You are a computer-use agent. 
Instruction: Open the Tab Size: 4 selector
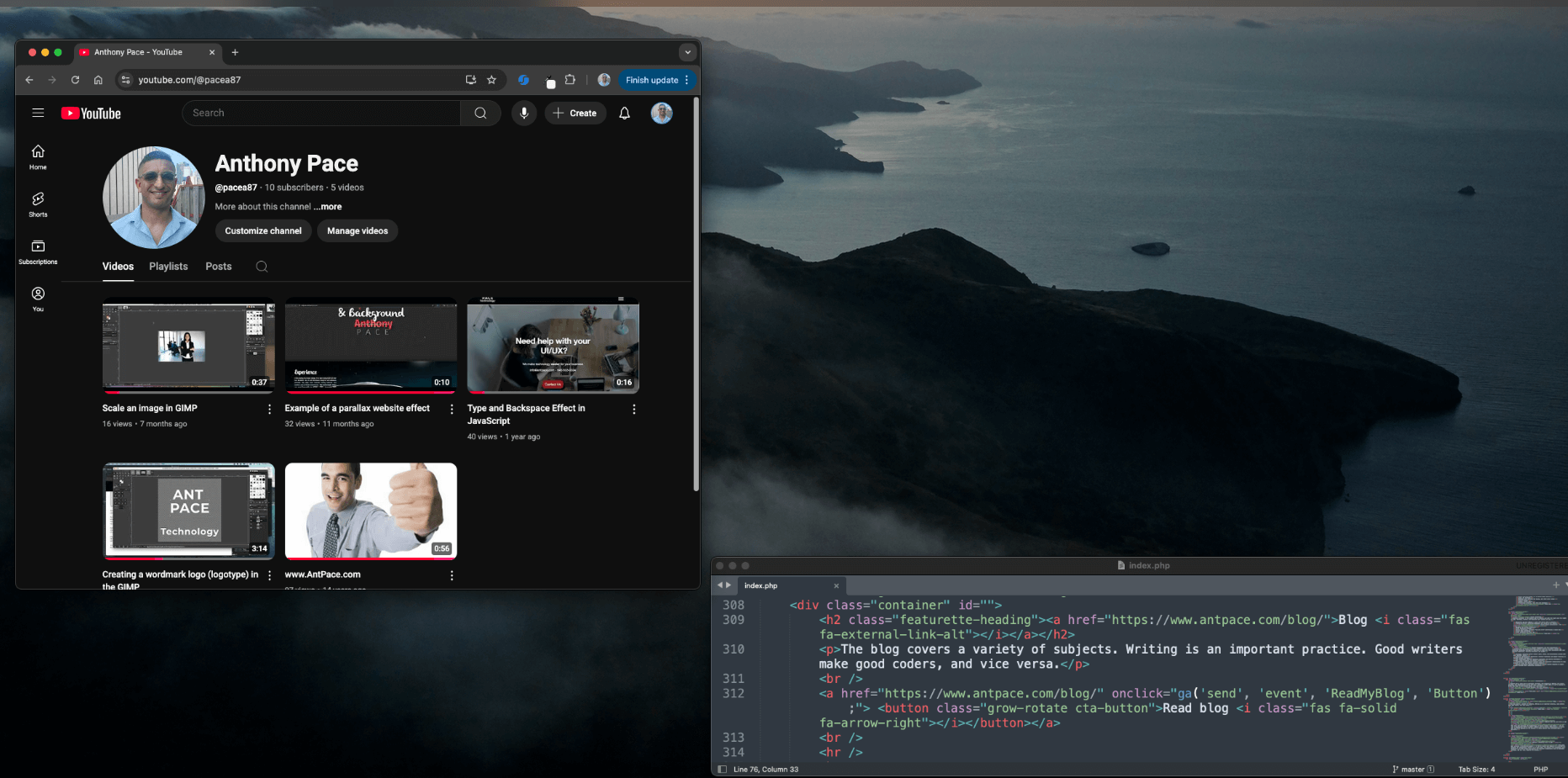click(1476, 770)
